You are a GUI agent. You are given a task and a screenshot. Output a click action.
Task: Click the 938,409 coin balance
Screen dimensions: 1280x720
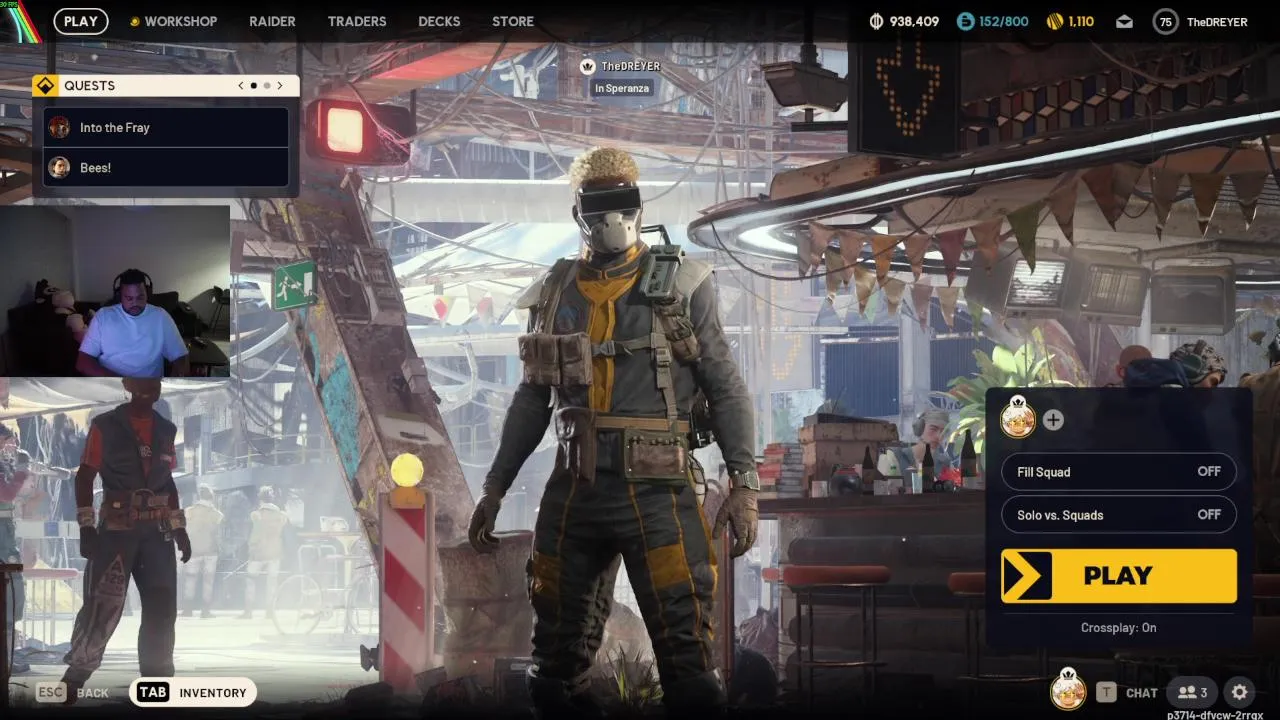pos(914,21)
